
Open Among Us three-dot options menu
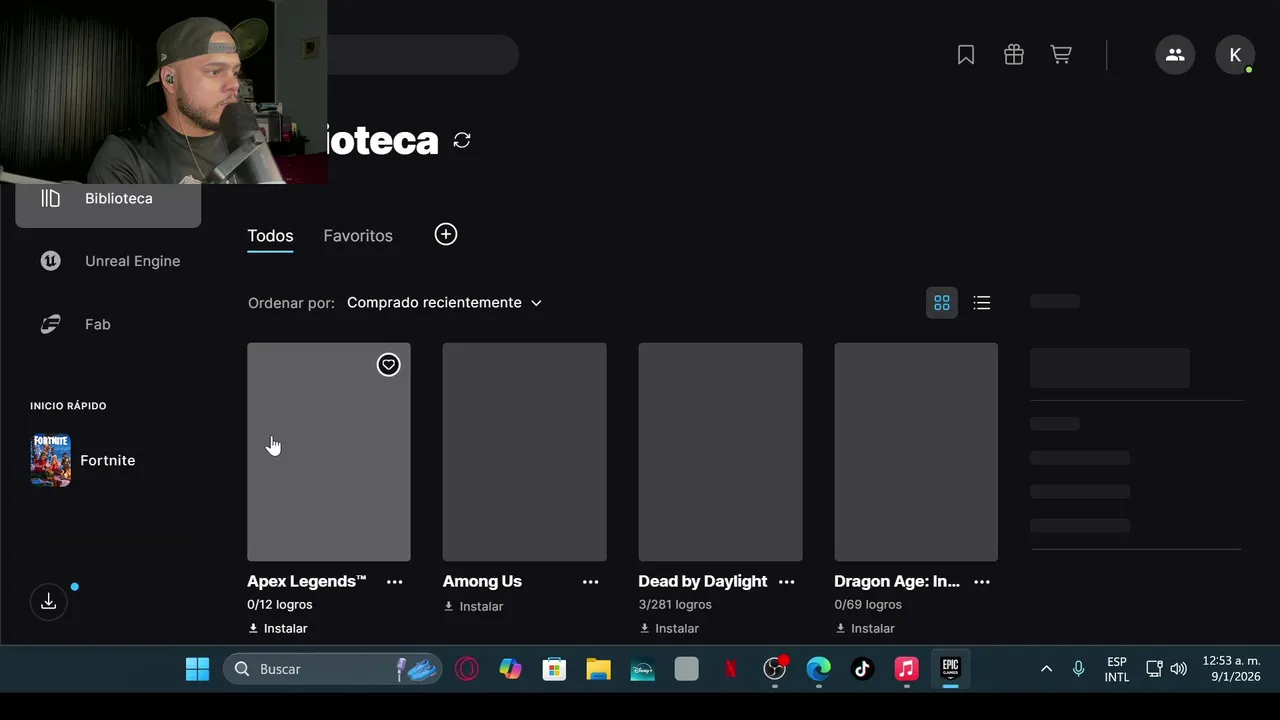tap(591, 582)
